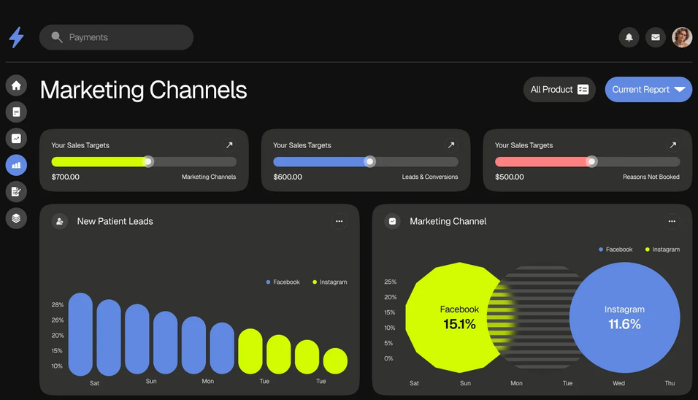Click the Instagram 11.6% blue circle

pyautogui.click(x=625, y=316)
